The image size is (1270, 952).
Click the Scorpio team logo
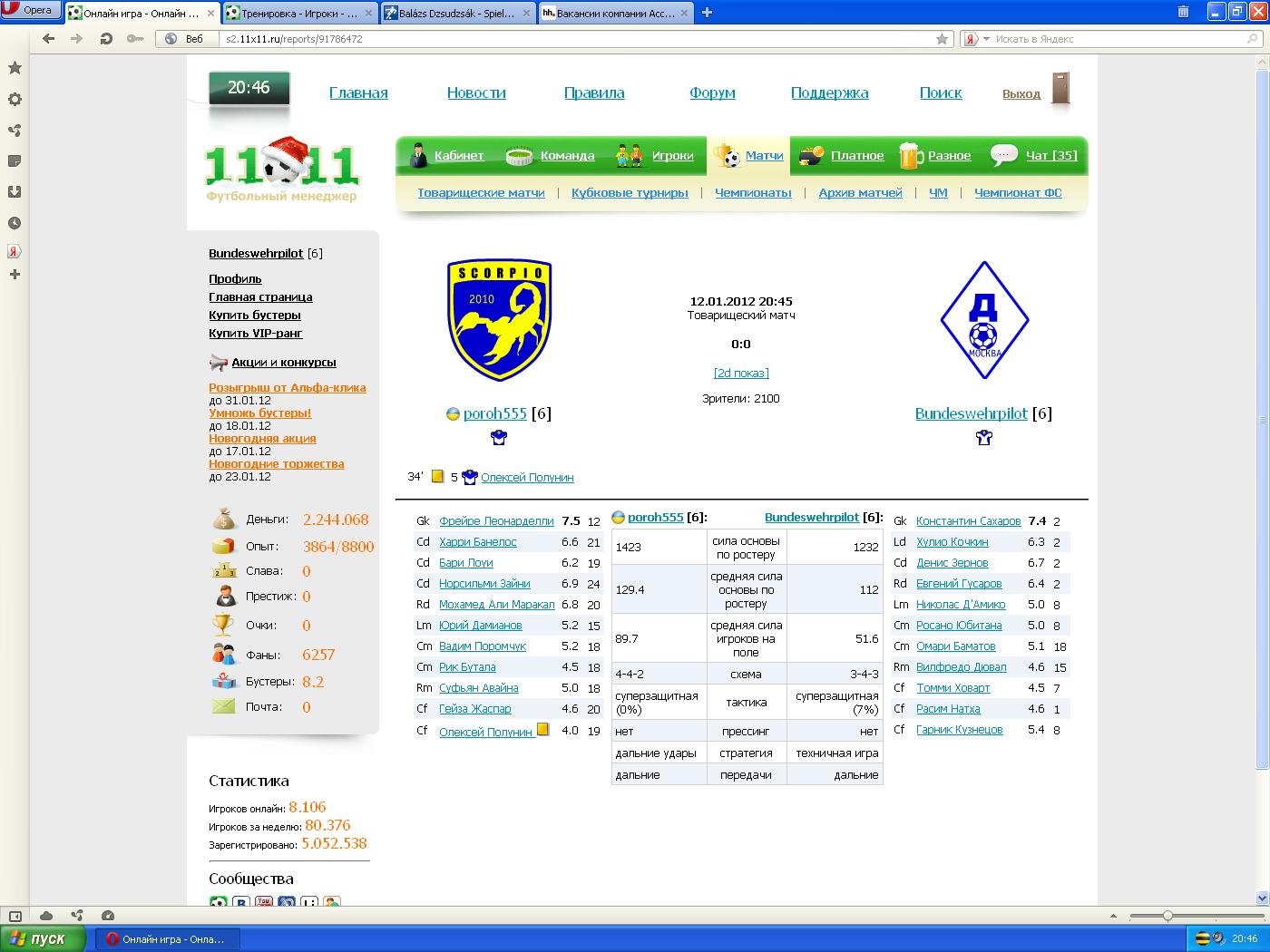click(499, 321)
